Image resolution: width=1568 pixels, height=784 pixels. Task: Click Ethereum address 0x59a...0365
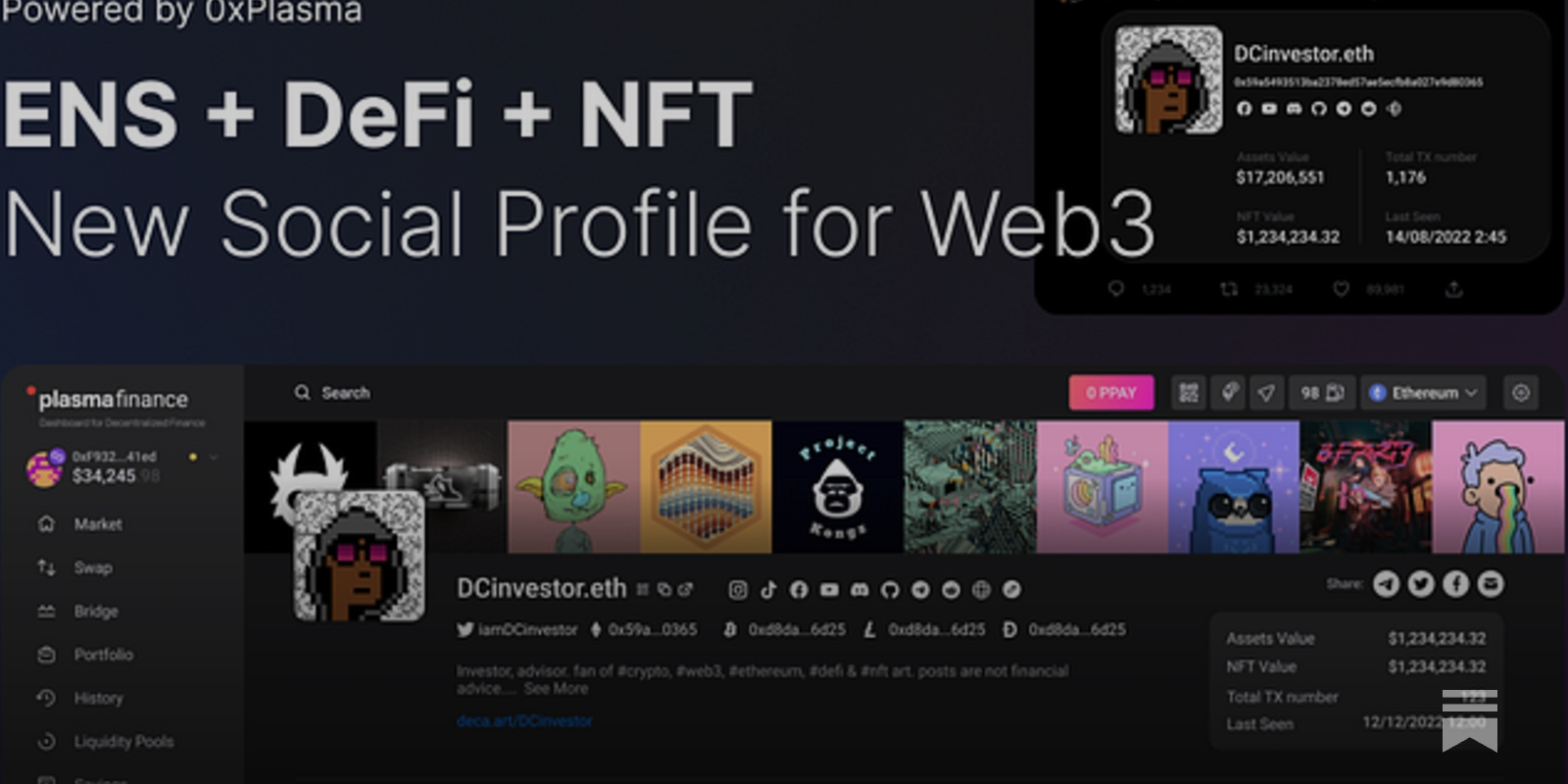643,629
